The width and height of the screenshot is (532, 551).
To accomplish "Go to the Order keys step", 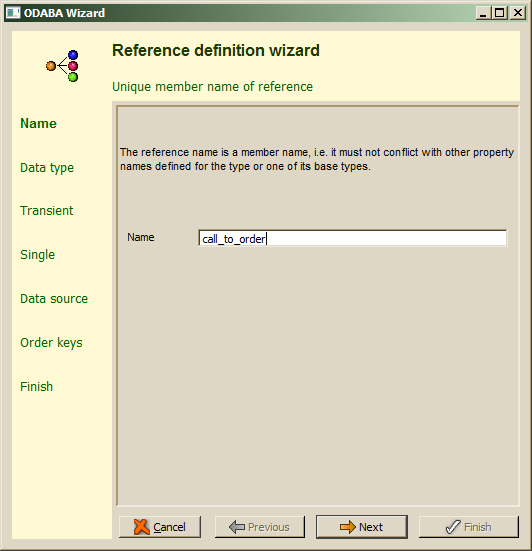I will coord(51,343).
